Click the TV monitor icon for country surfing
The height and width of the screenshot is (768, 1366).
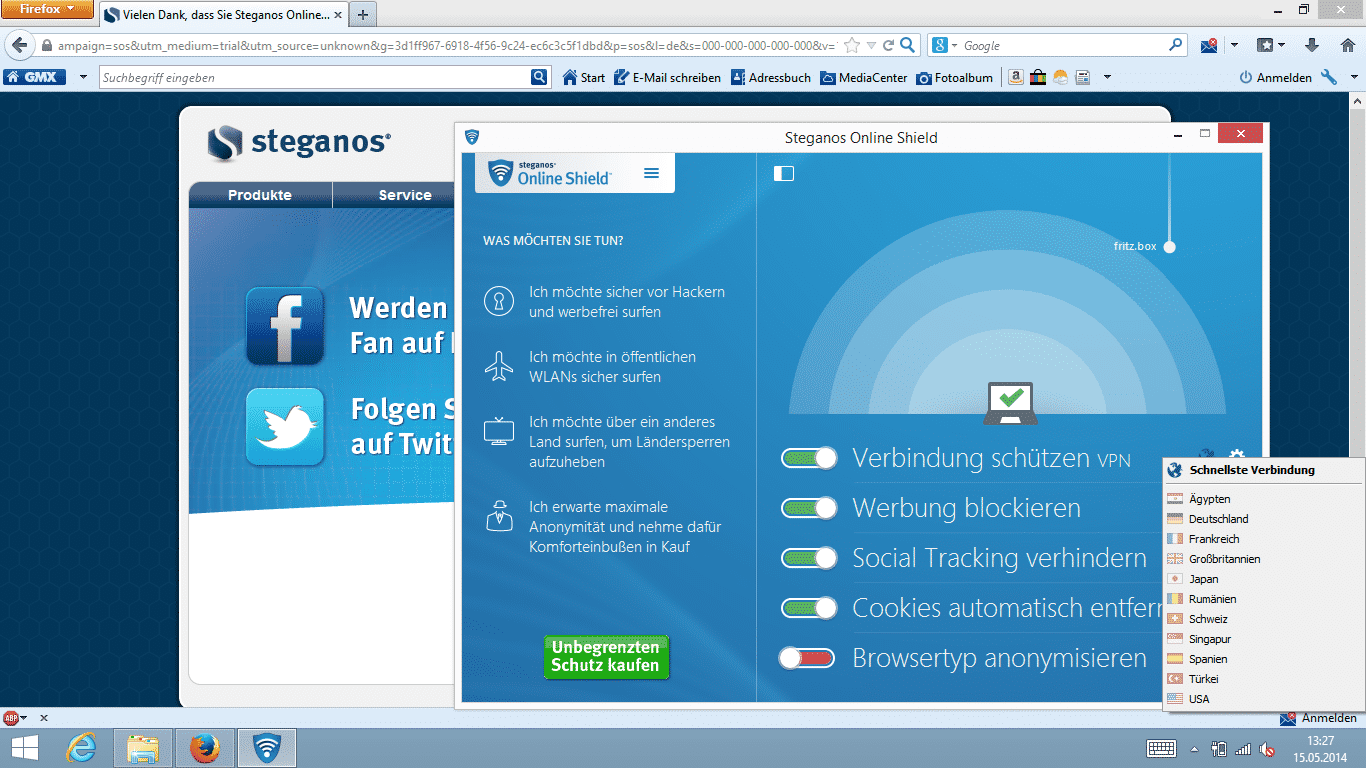point(497,432)
